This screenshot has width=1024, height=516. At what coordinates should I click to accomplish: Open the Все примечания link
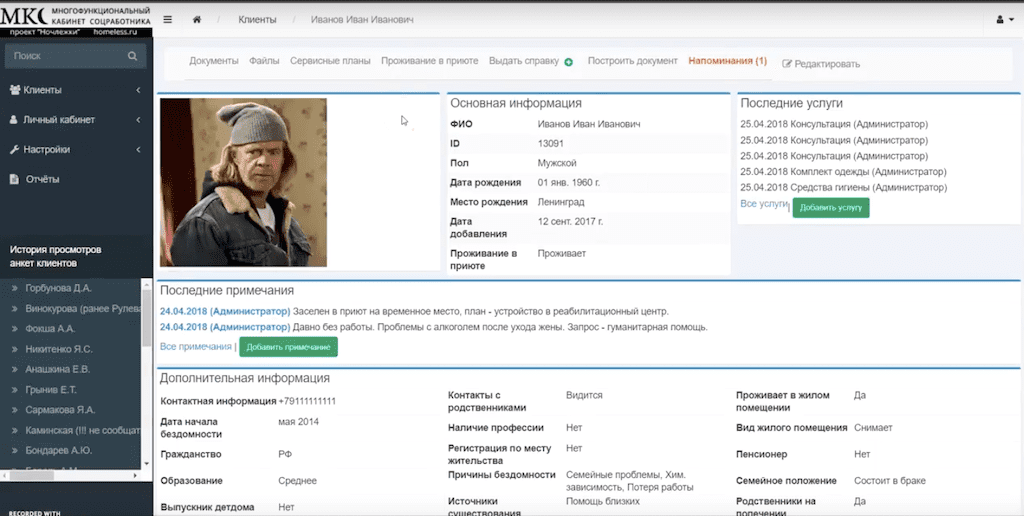coord(195,346)
